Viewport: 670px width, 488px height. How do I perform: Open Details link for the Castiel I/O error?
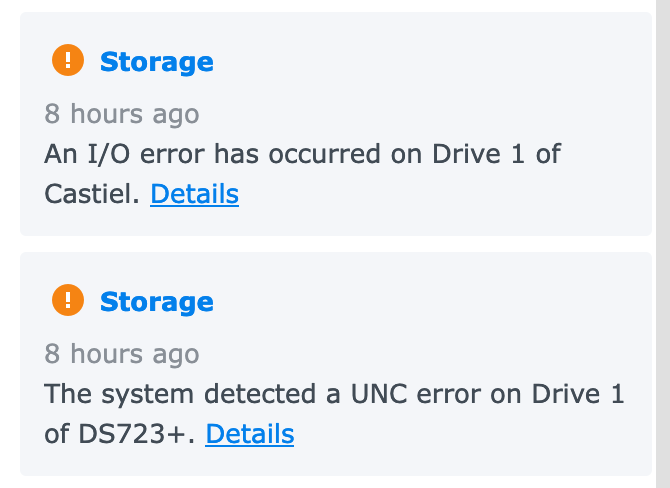point(194,193)
